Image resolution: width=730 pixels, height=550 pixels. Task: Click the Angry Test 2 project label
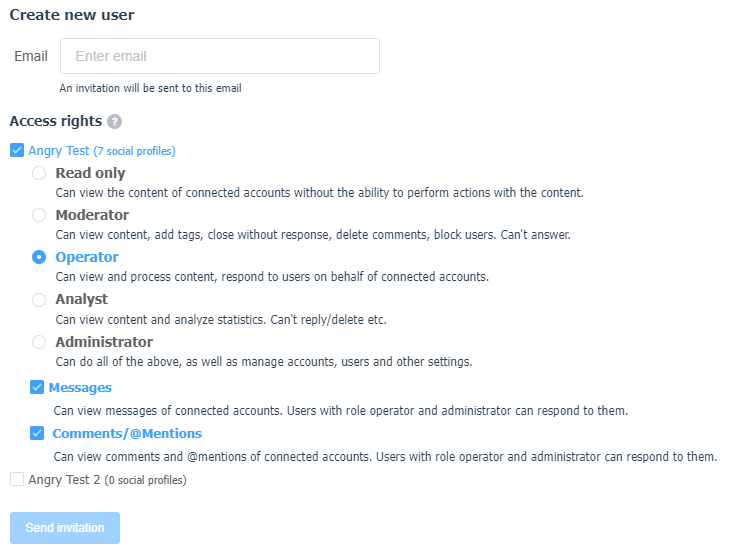click(108, 480)
